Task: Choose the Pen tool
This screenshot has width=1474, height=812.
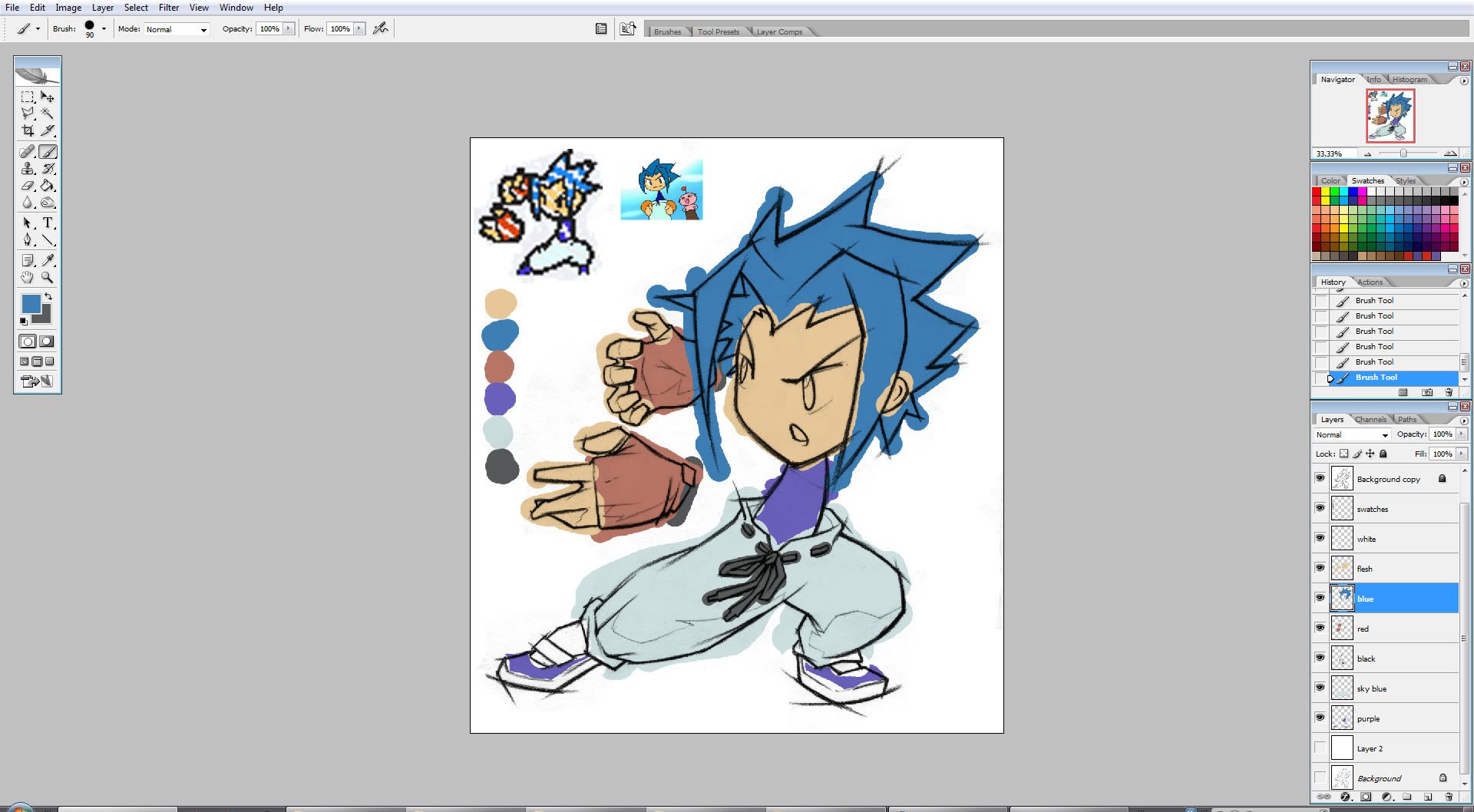Action: (x=28, y=239)
